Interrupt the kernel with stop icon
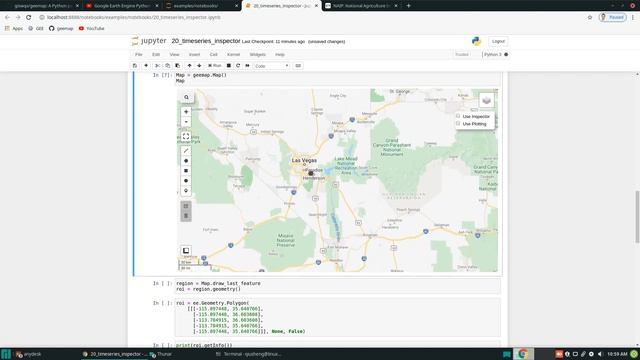The height and width of the screenshot is (360, 640). (229, 66)
